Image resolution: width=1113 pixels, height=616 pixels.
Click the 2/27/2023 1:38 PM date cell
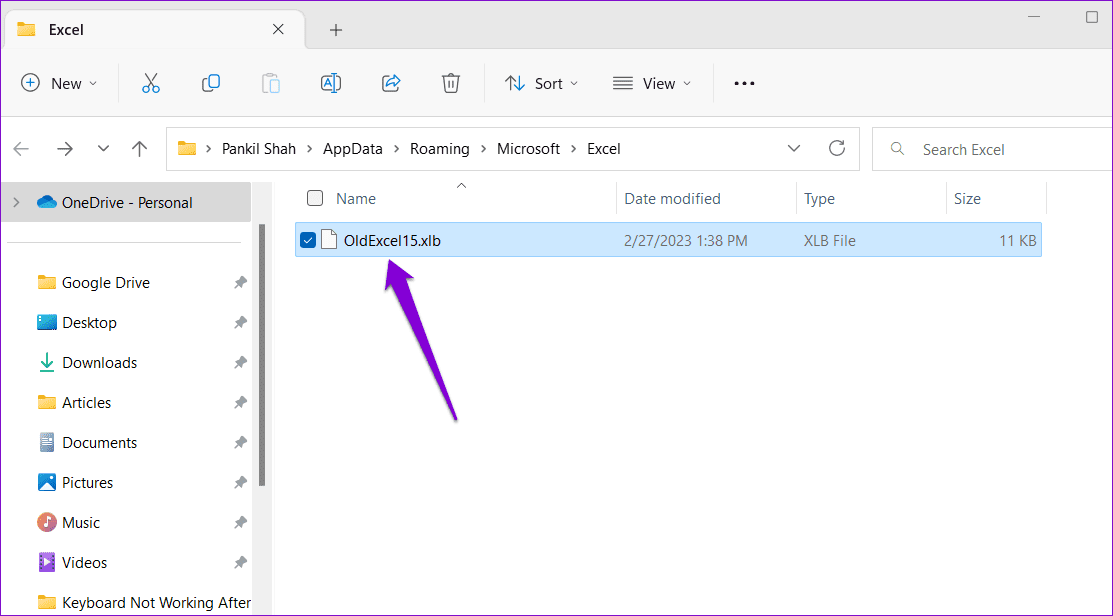pyautogui.click(x=686, y=241)
